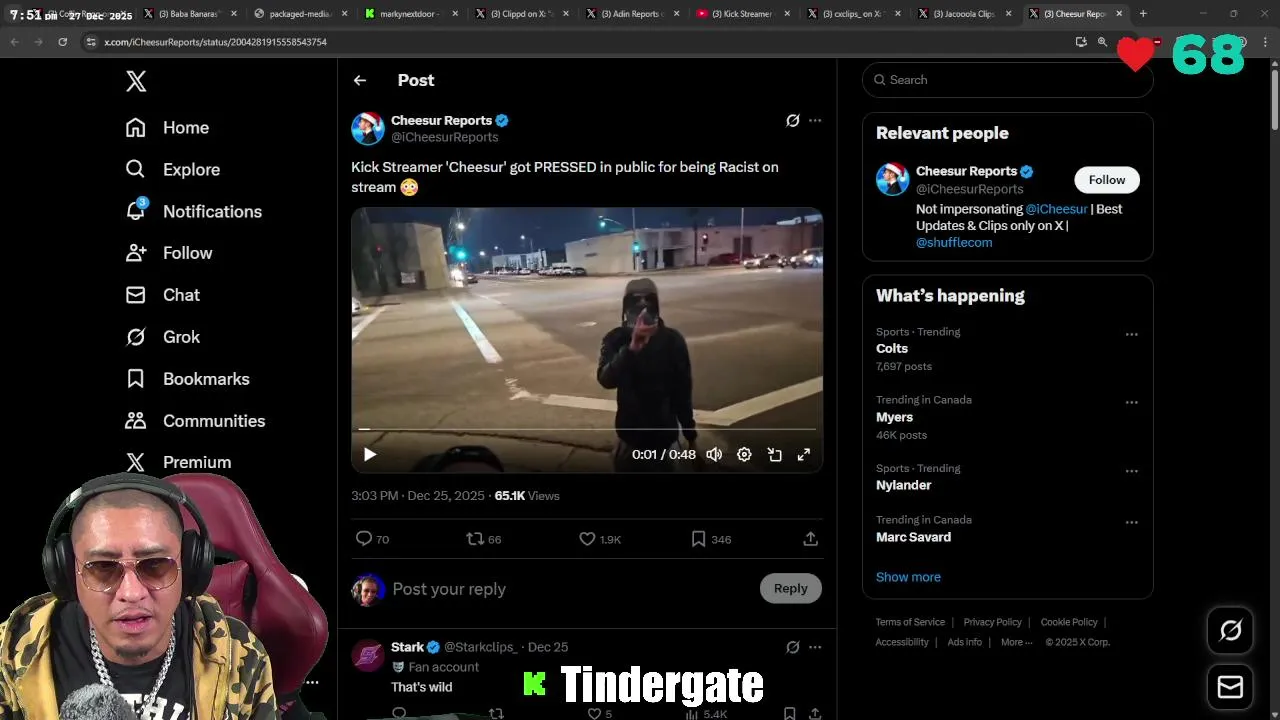Screen dimensions: 1280x720
Task: Expand the More footer menu
Action: (1016, 642)
